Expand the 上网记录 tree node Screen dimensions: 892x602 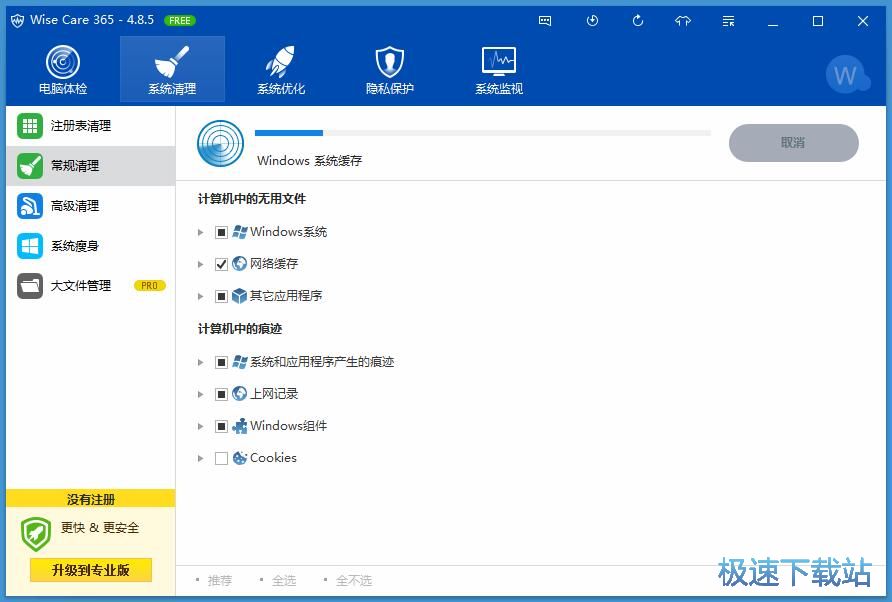click(200, 394)
